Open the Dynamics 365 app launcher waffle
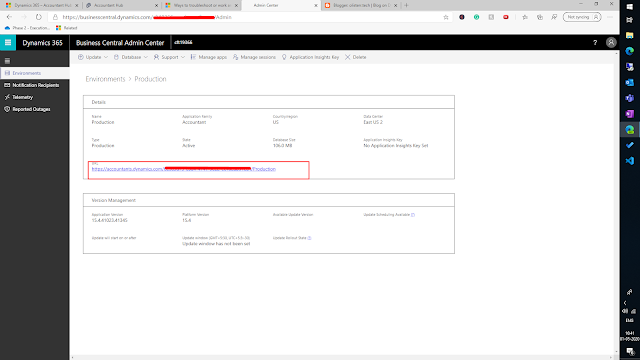The image size is (640, 360). pyautogui.click(x=8, y=42)
